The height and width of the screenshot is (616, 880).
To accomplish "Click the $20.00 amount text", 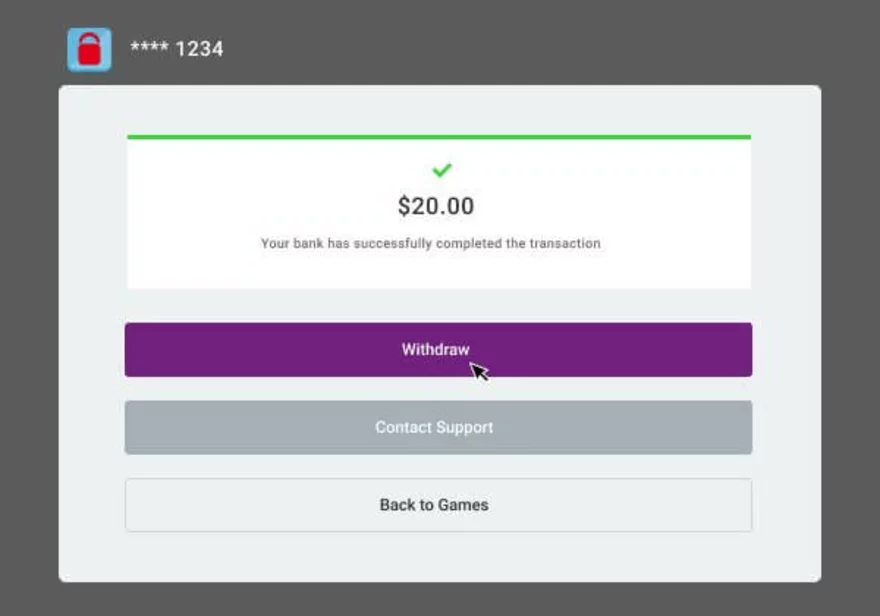I will click(x=436, y=206).
